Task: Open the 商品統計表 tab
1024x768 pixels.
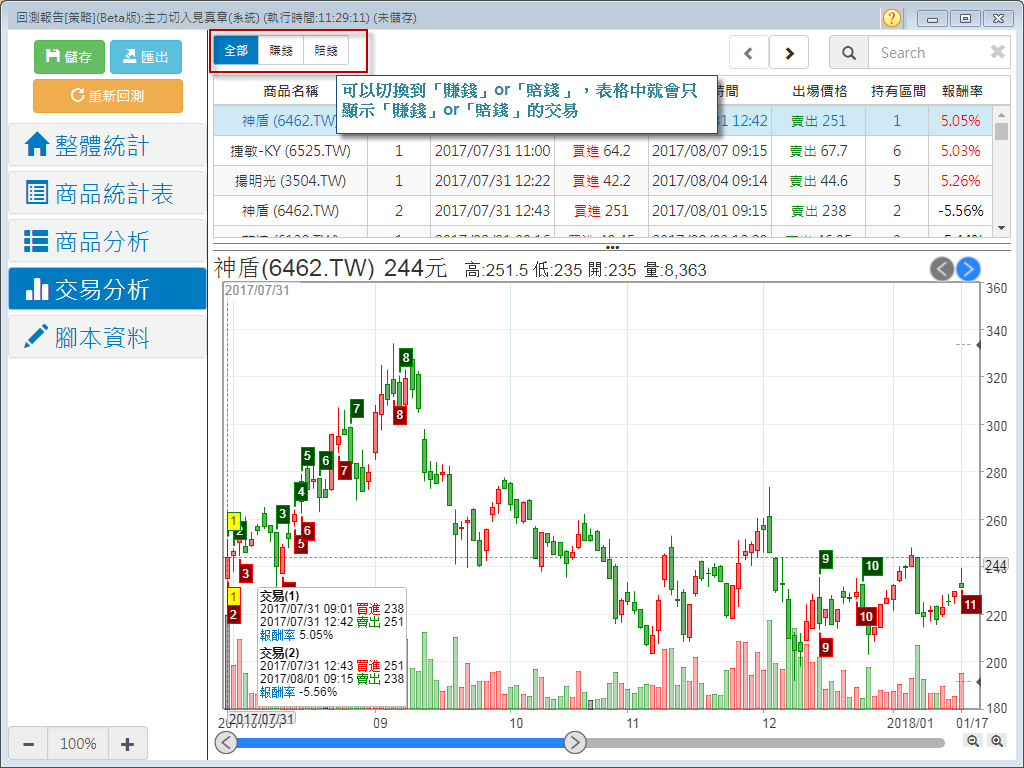Action: click(x=106, y=193)
